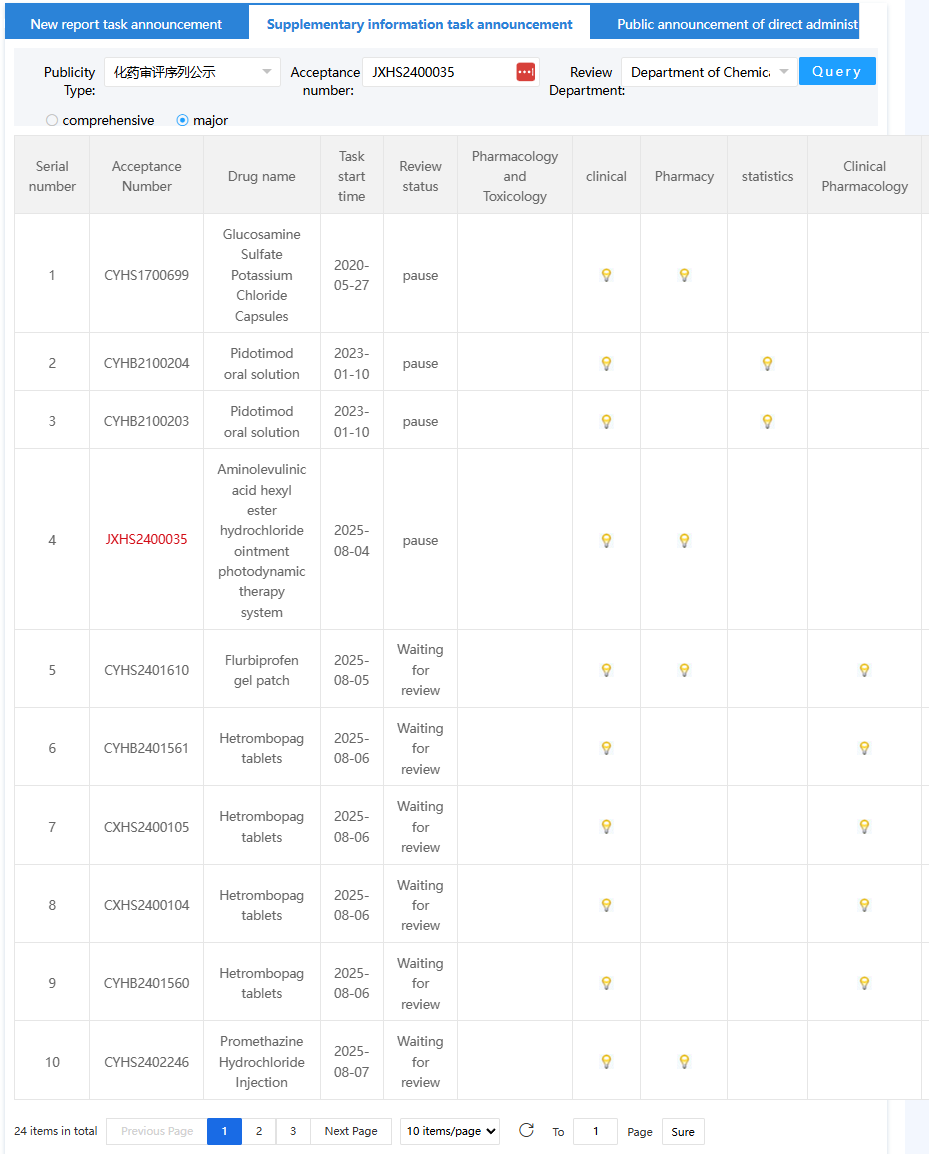
Task: Expand the Review Department dropdown
Action: click(x=709, y=72)
